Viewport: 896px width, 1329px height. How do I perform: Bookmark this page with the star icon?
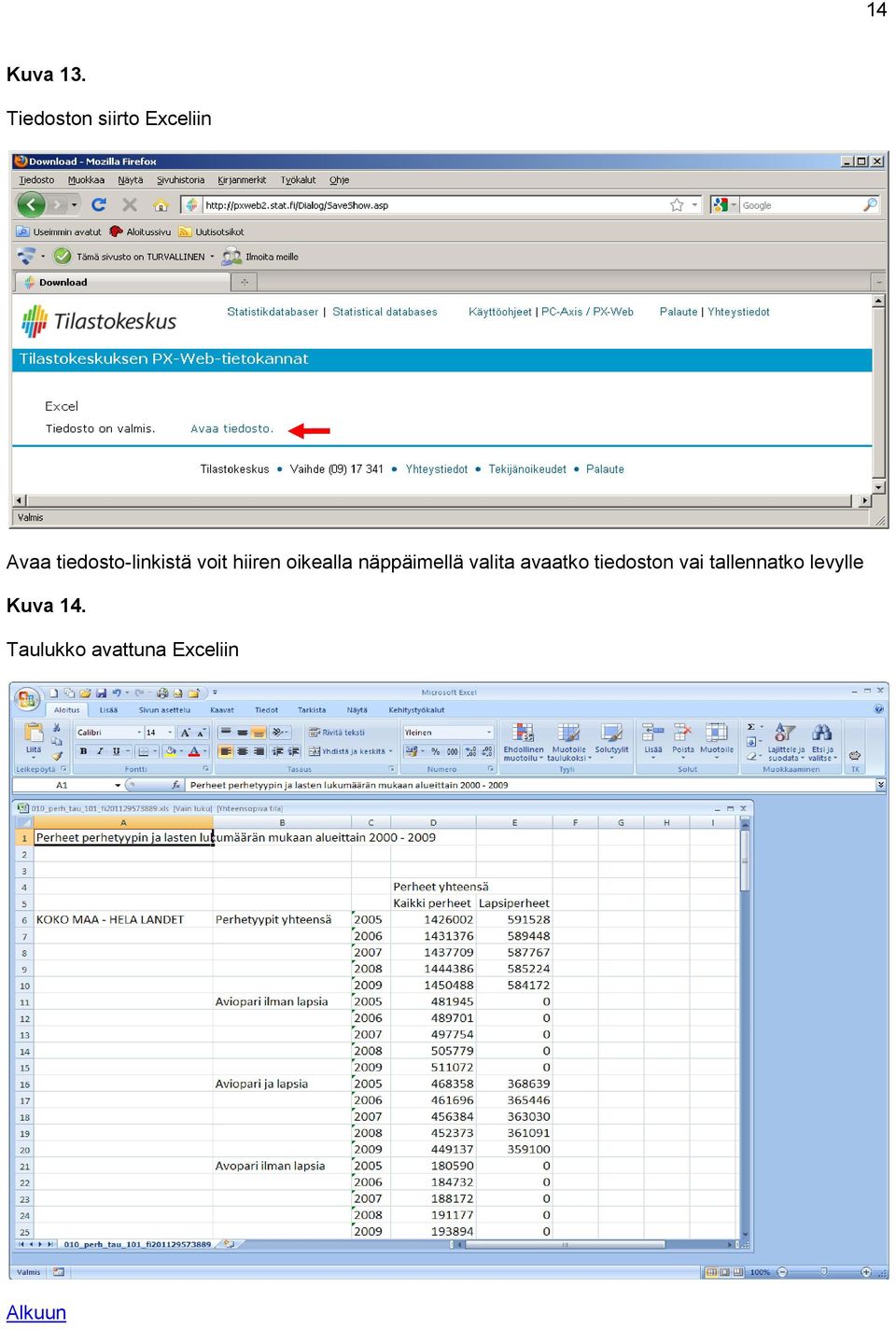tap(677, 205)
